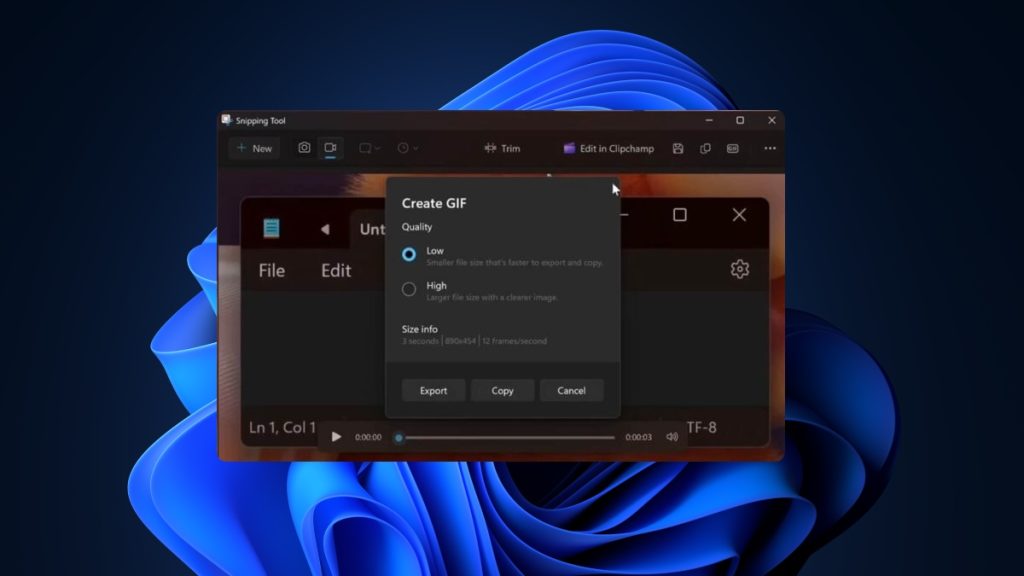Screen dimensions: 1024x576
Task: Export the GIF
Action: coord(433,390)
